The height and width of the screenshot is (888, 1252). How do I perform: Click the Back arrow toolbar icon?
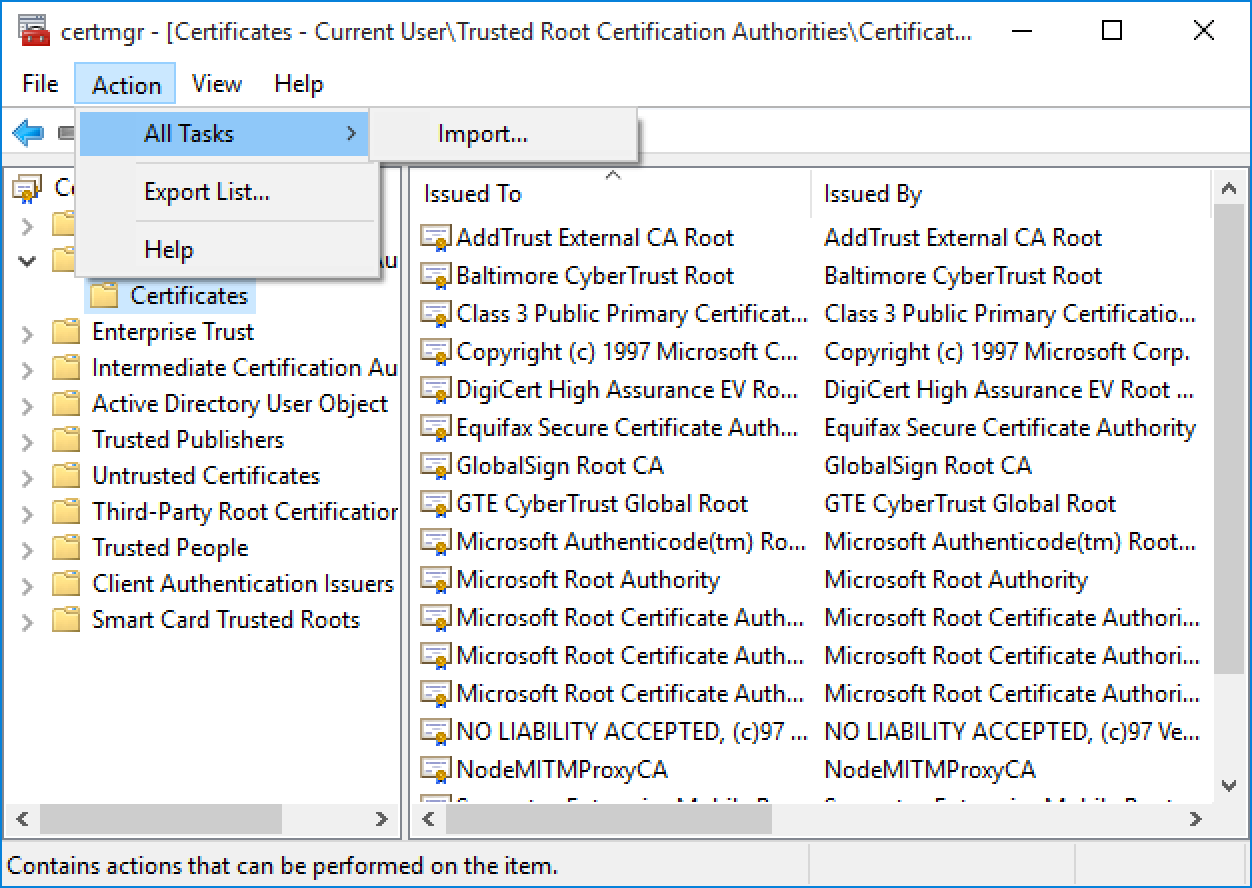click(x=29, y=132)
